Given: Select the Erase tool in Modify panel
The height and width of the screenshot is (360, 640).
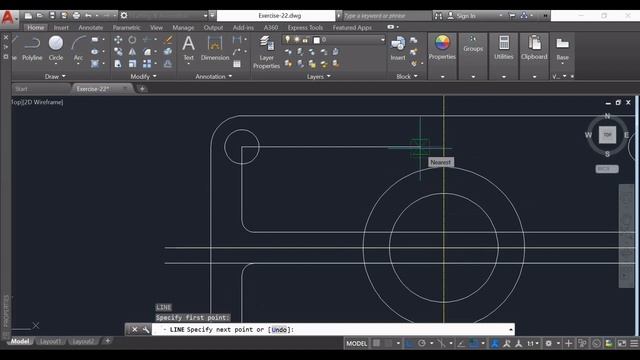Looking at the screenshot, I should point(168,40).
